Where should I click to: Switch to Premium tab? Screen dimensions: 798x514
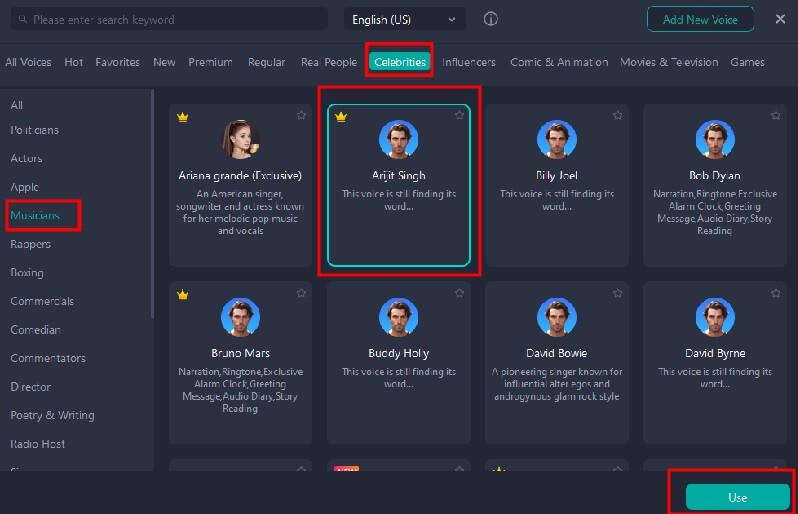(210, 62)
